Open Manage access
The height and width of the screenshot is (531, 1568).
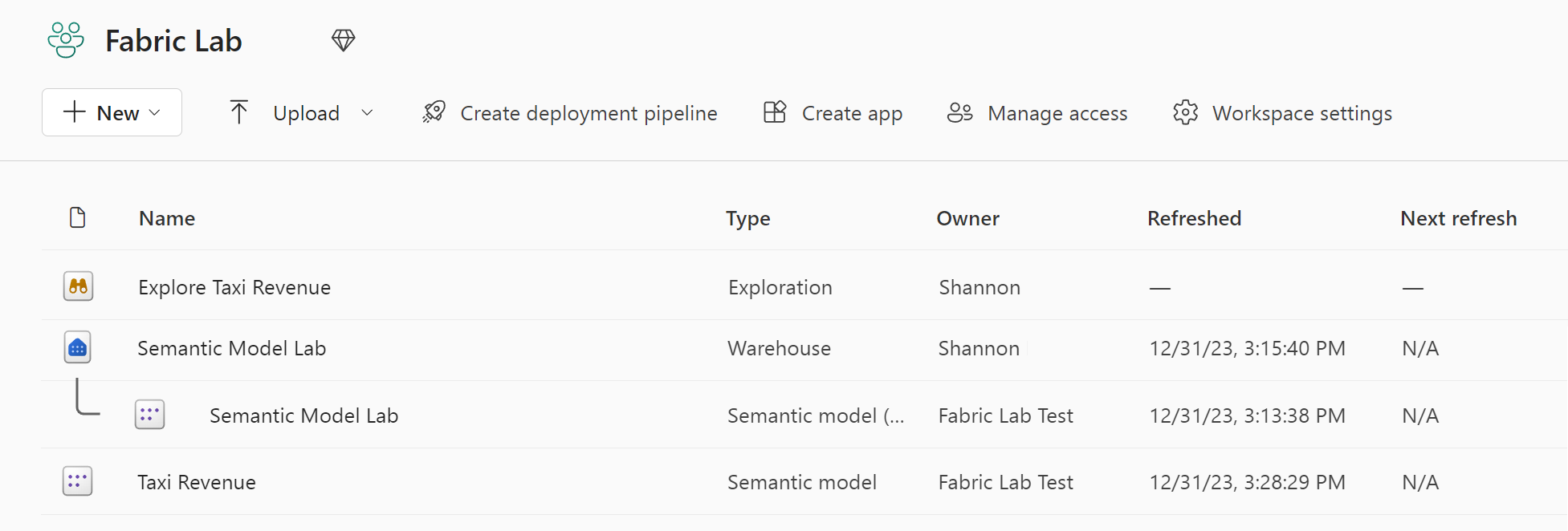pyautogui.click(x=1057, y=113)
